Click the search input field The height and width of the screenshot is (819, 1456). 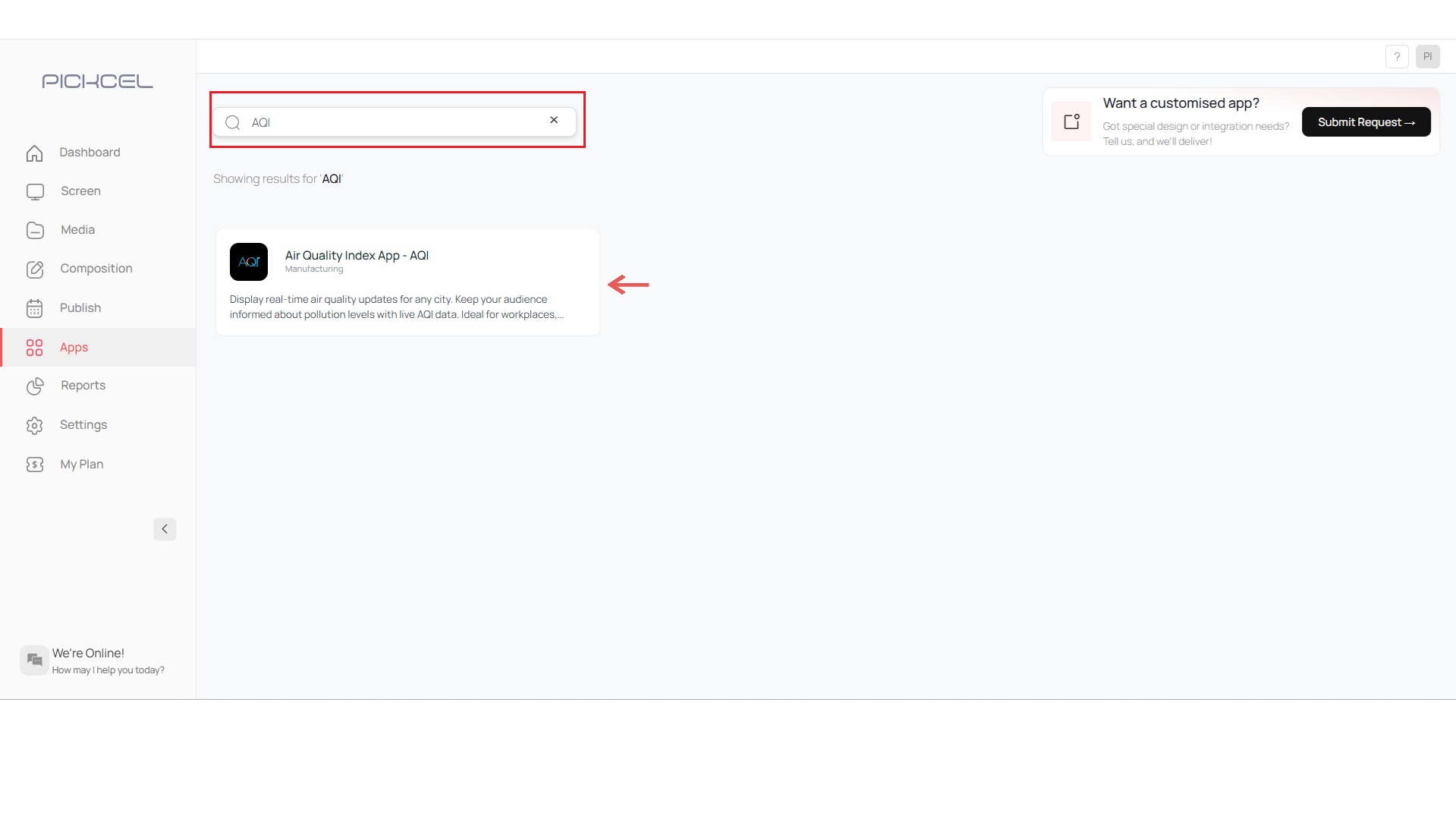coord(395,122)
